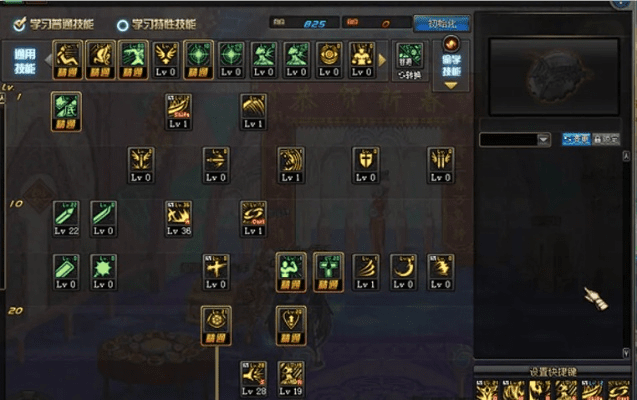Screen dimensions: 637x400
Task: Click the green cross mastered skill icon
Action: click(x=328, y=272)
